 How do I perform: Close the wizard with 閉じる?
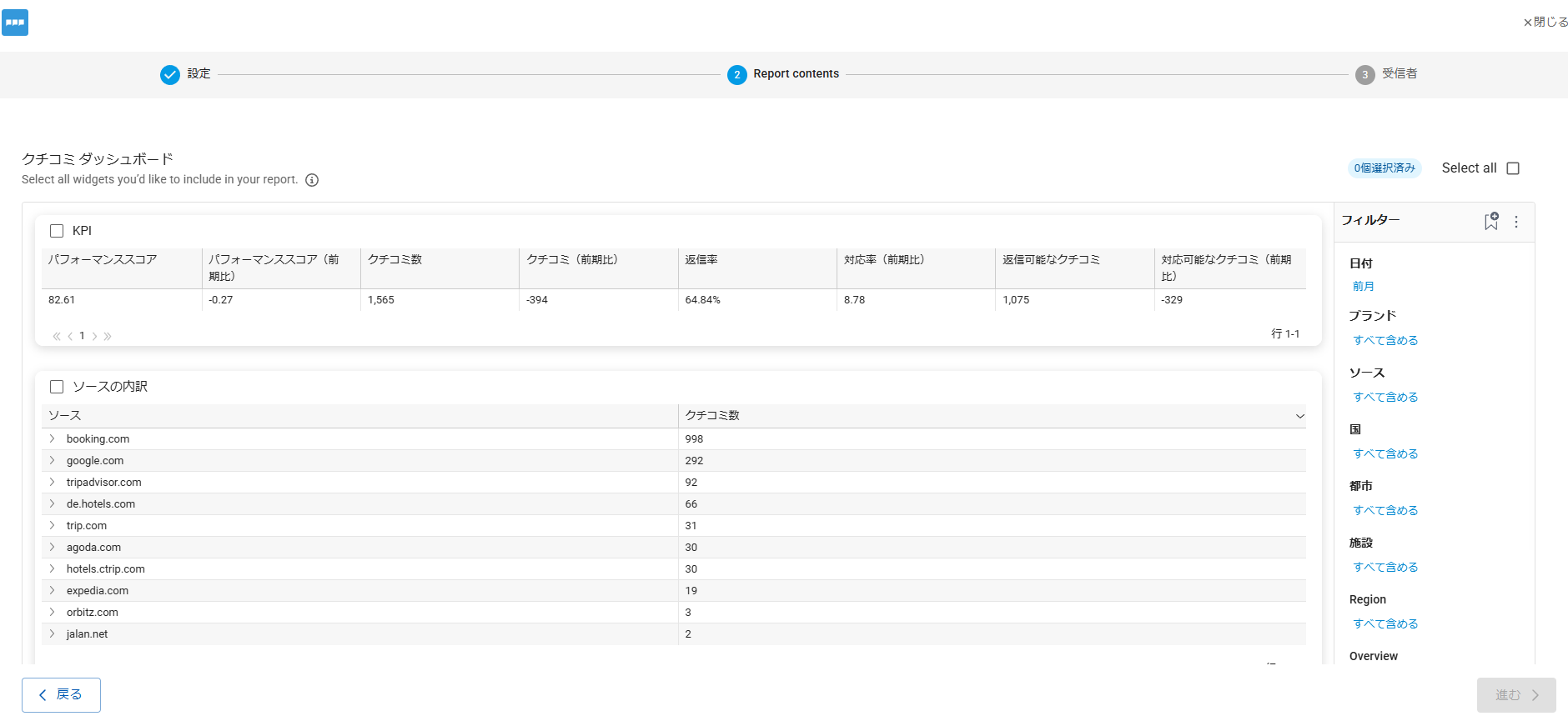pos(1545,22)
